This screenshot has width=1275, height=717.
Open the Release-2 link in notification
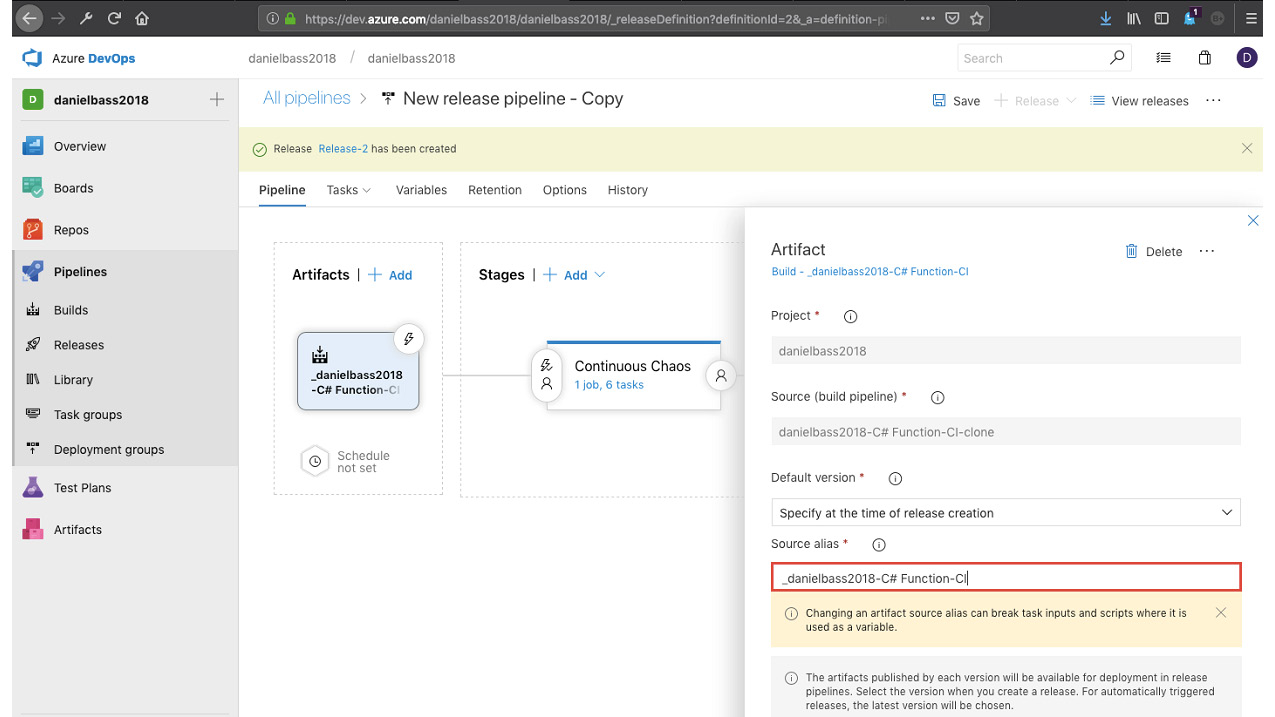click(x=343, y=149)
